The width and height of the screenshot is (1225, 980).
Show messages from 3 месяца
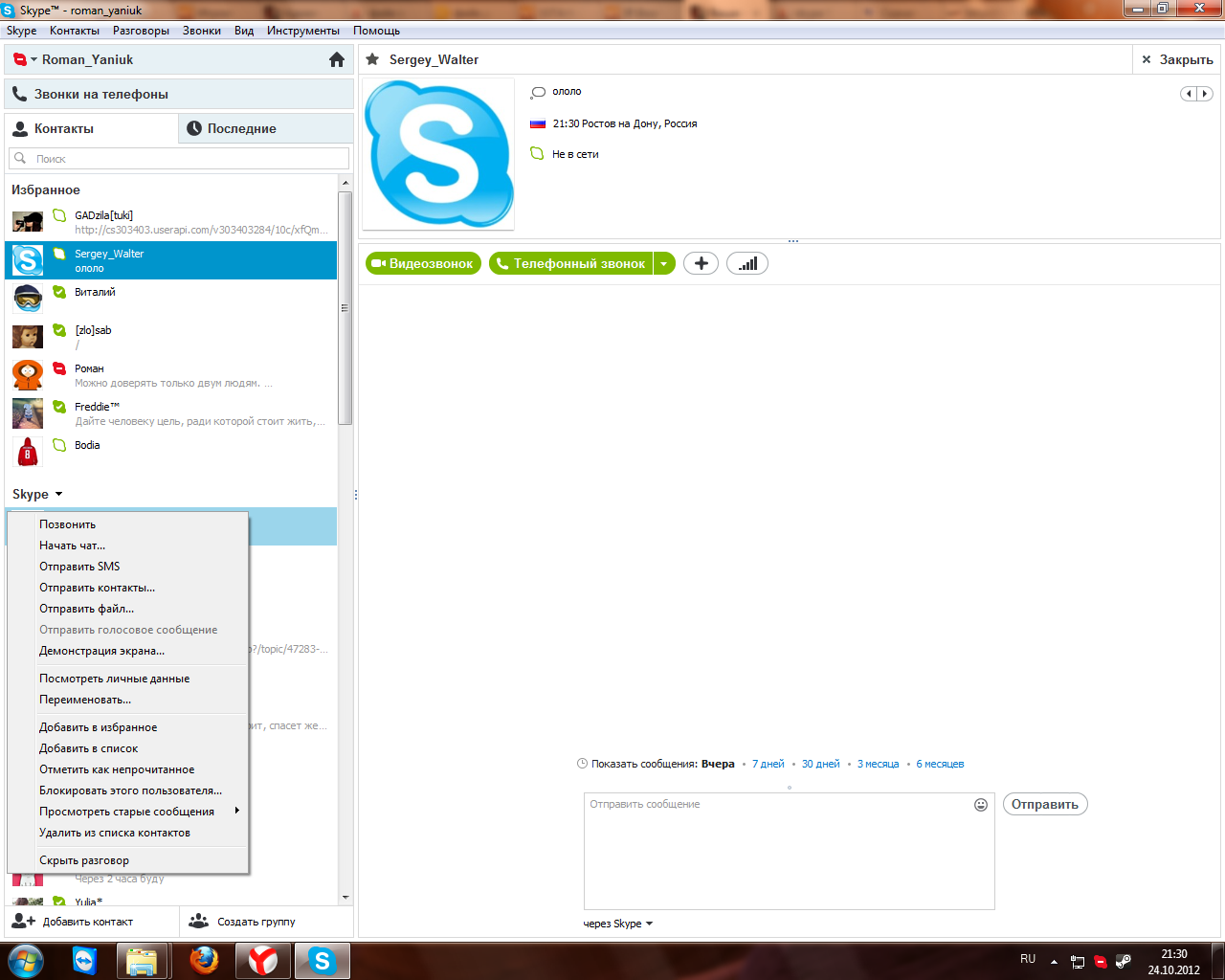(879, 764)
